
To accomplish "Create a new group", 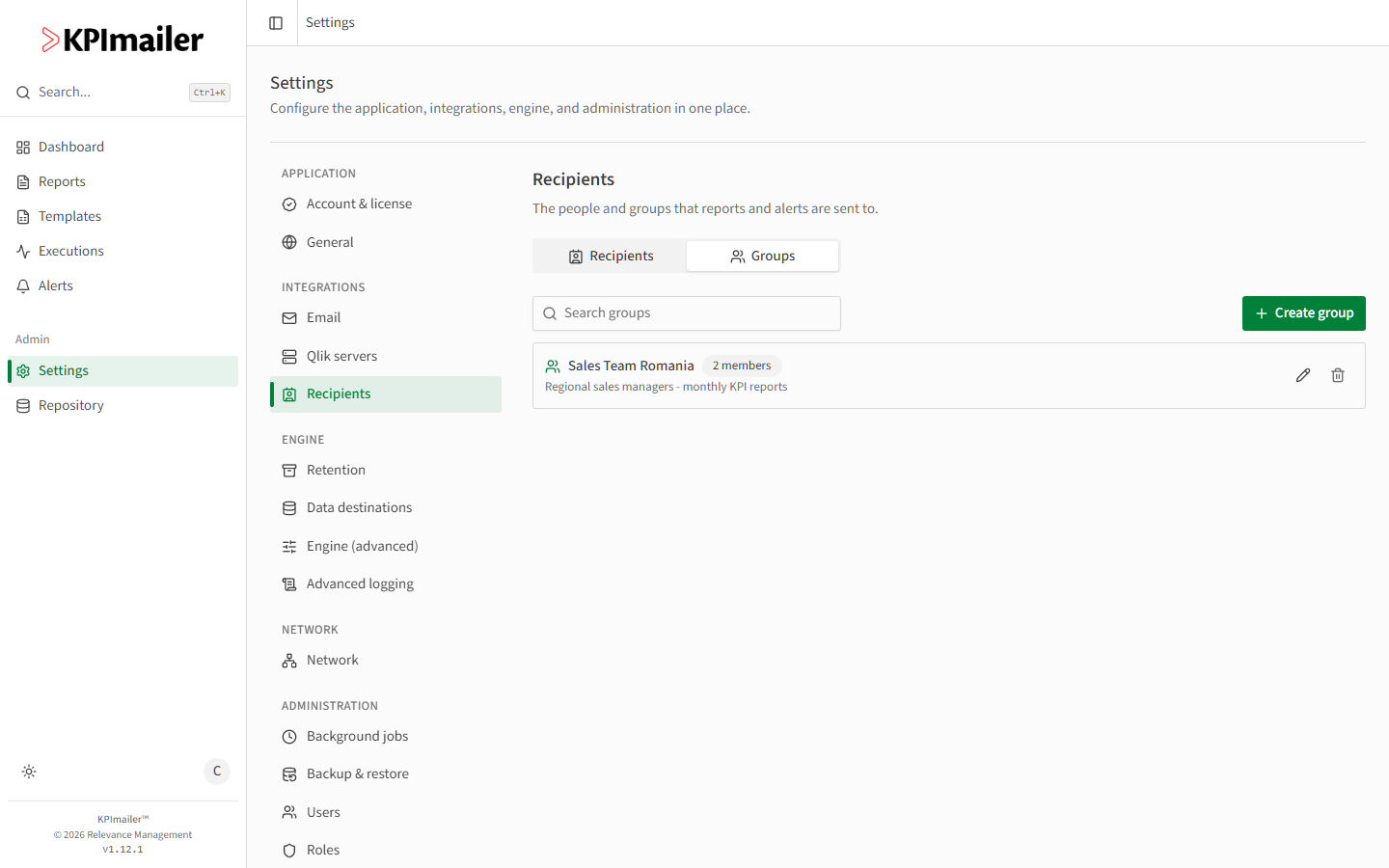I will (x=1304, y=313).
